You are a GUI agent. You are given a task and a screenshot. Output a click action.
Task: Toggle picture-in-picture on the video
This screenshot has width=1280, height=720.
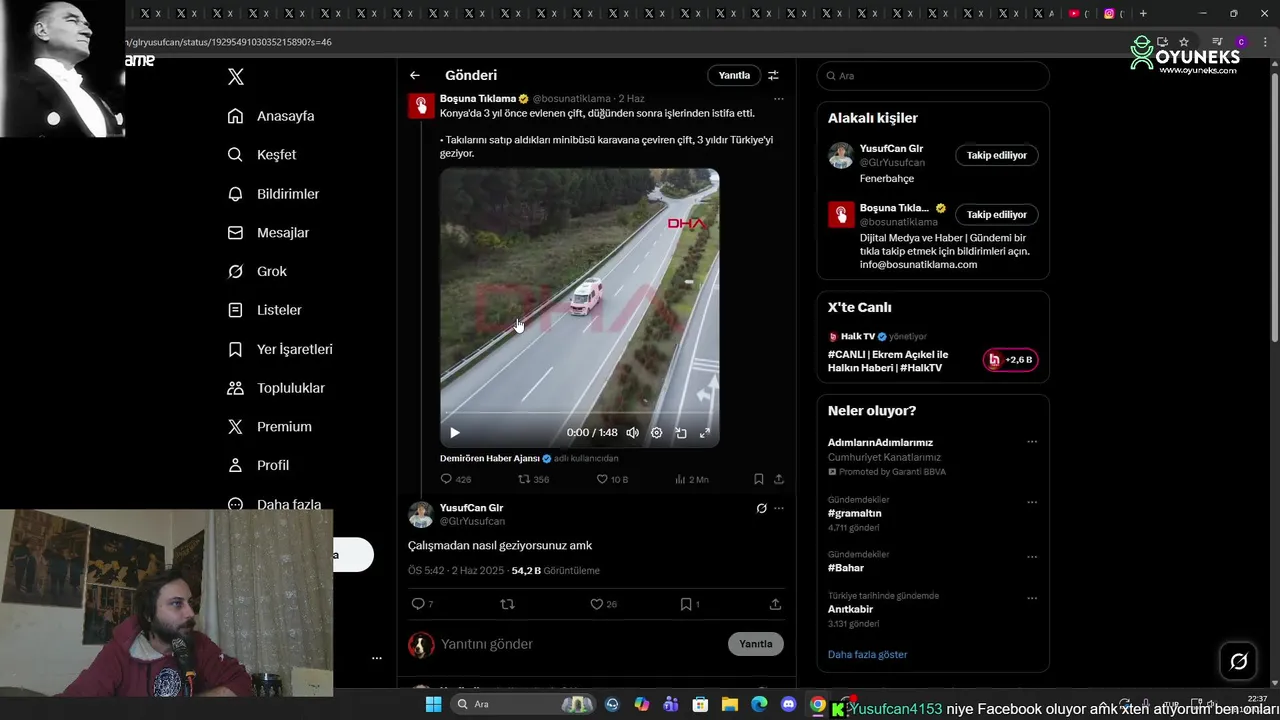[x=681, y=433]
